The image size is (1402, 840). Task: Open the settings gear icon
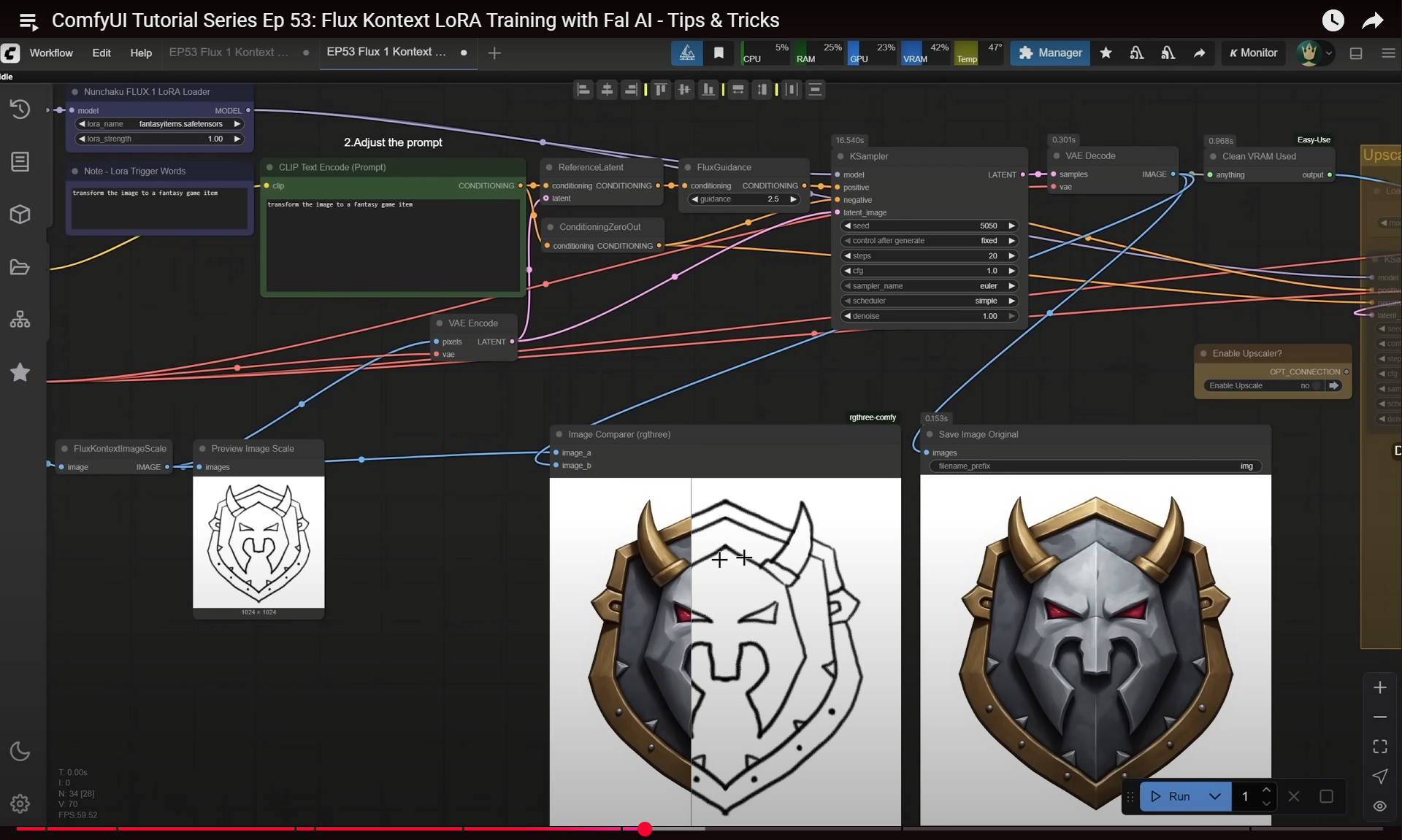click(20, 804)
